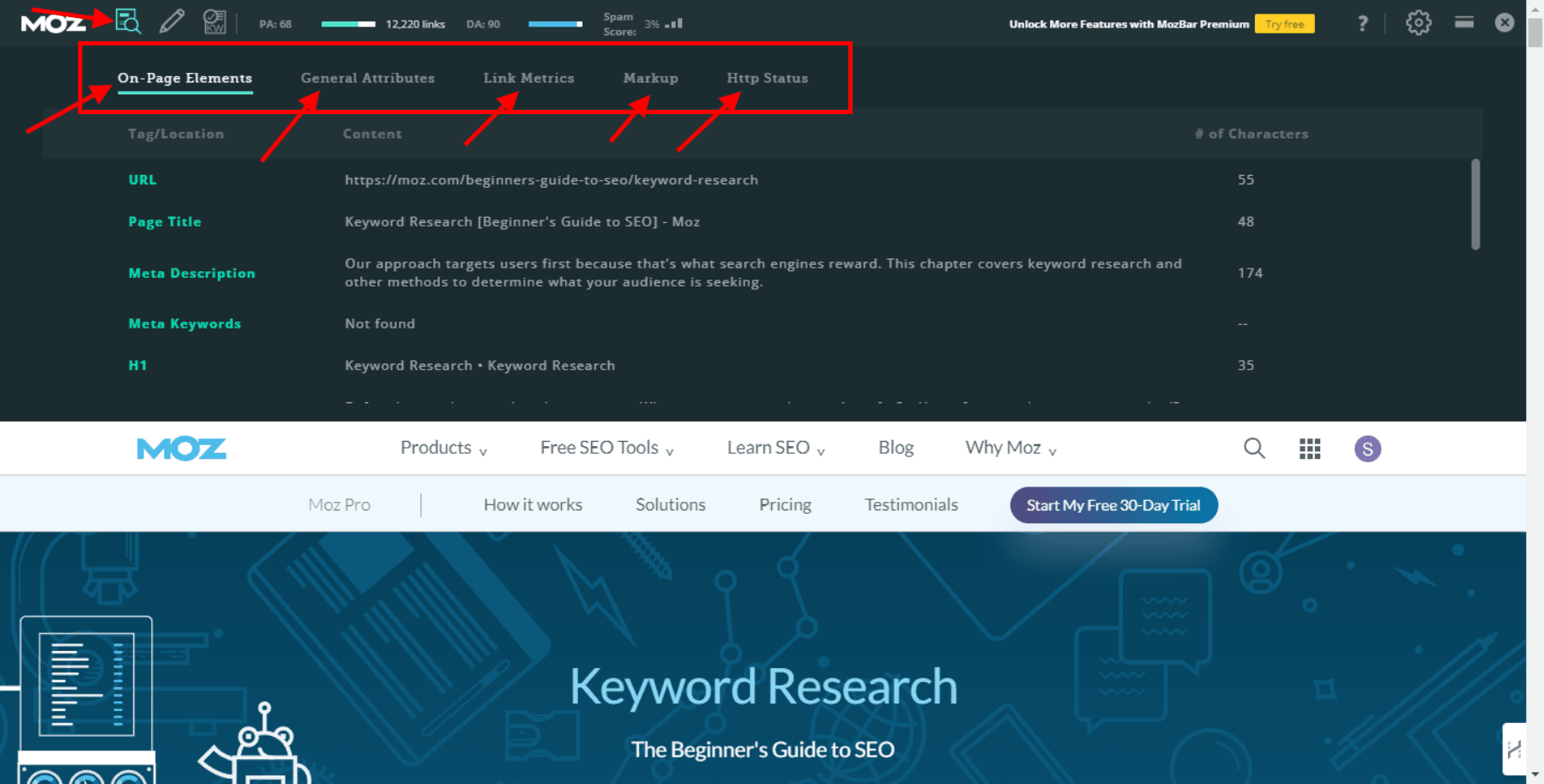
Task: Click the MOZ logo in the MozBar
Action: [53, 23]
